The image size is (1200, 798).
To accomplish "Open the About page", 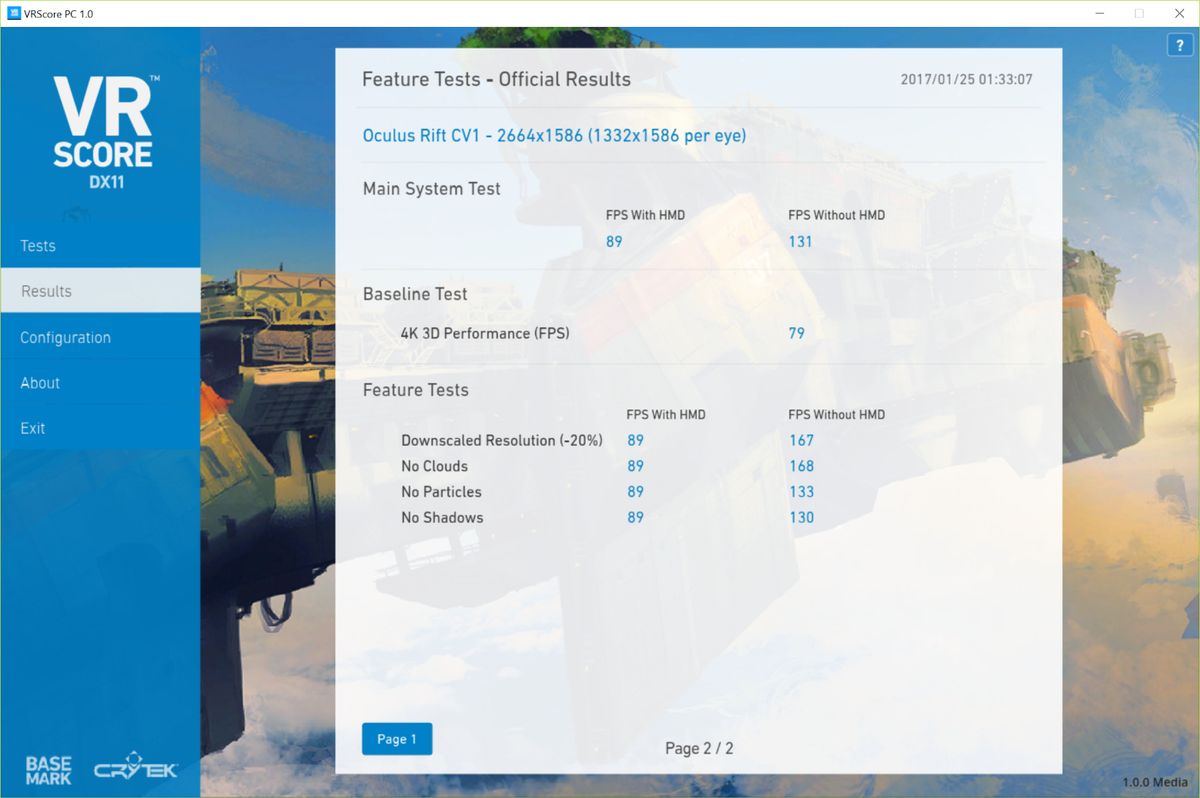I will click(100, 383).
